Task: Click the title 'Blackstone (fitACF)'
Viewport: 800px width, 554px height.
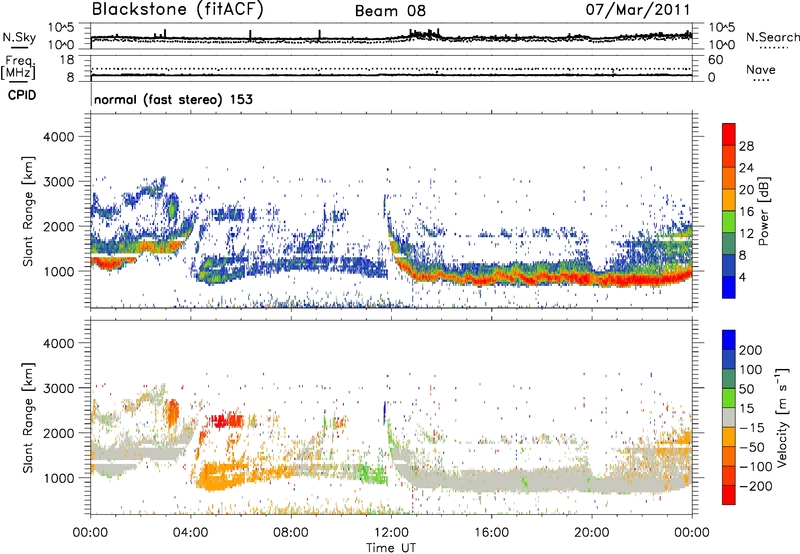Action: (177, 10)
